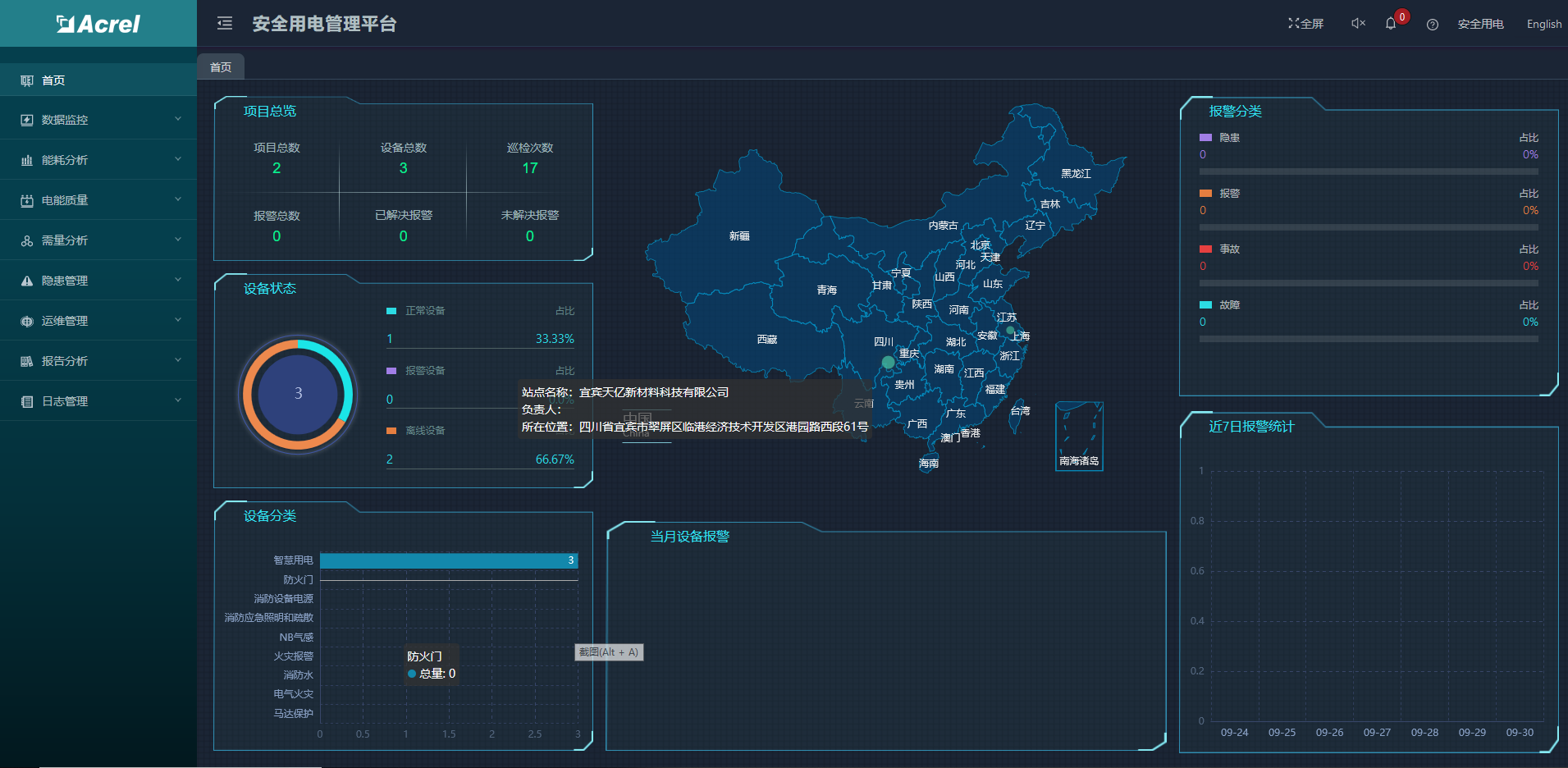
Task: Click the 数据监控 monitor icon in sidebar
Action: click(x=27, y=120)
